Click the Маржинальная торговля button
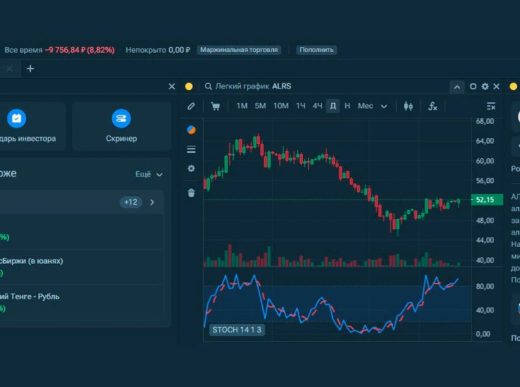This screenshot has width=520, height=387. coord(239,50)
